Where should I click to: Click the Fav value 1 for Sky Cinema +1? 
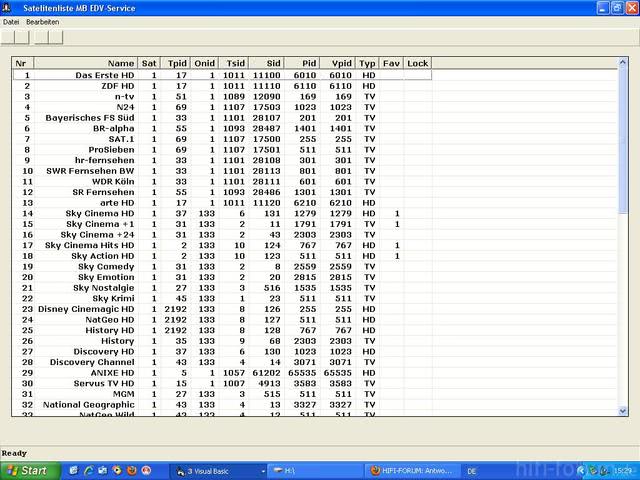click(x=397, y=224)
